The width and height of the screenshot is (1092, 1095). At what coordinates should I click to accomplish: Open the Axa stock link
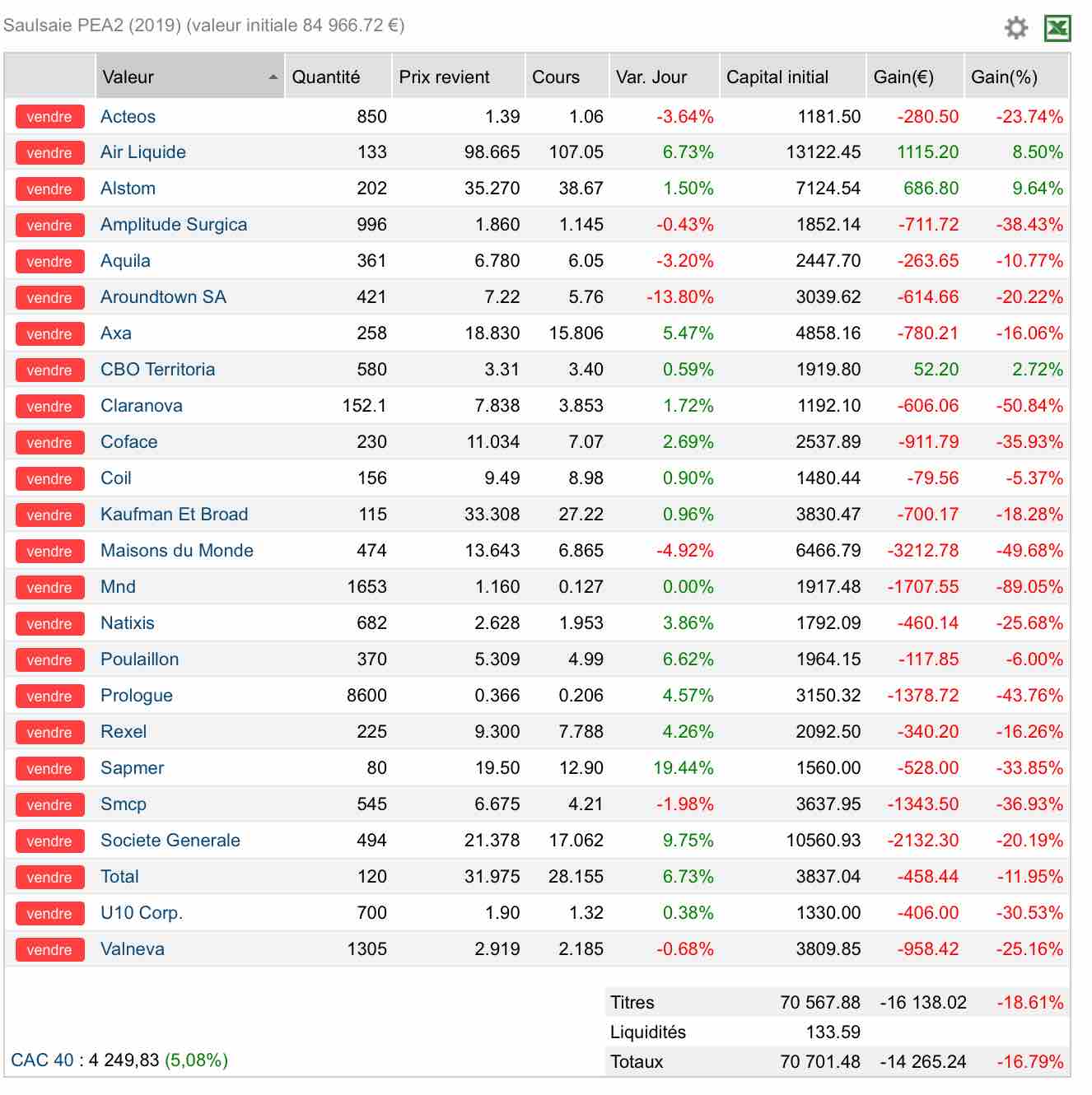pyautogui.click(x=116, y=333)
